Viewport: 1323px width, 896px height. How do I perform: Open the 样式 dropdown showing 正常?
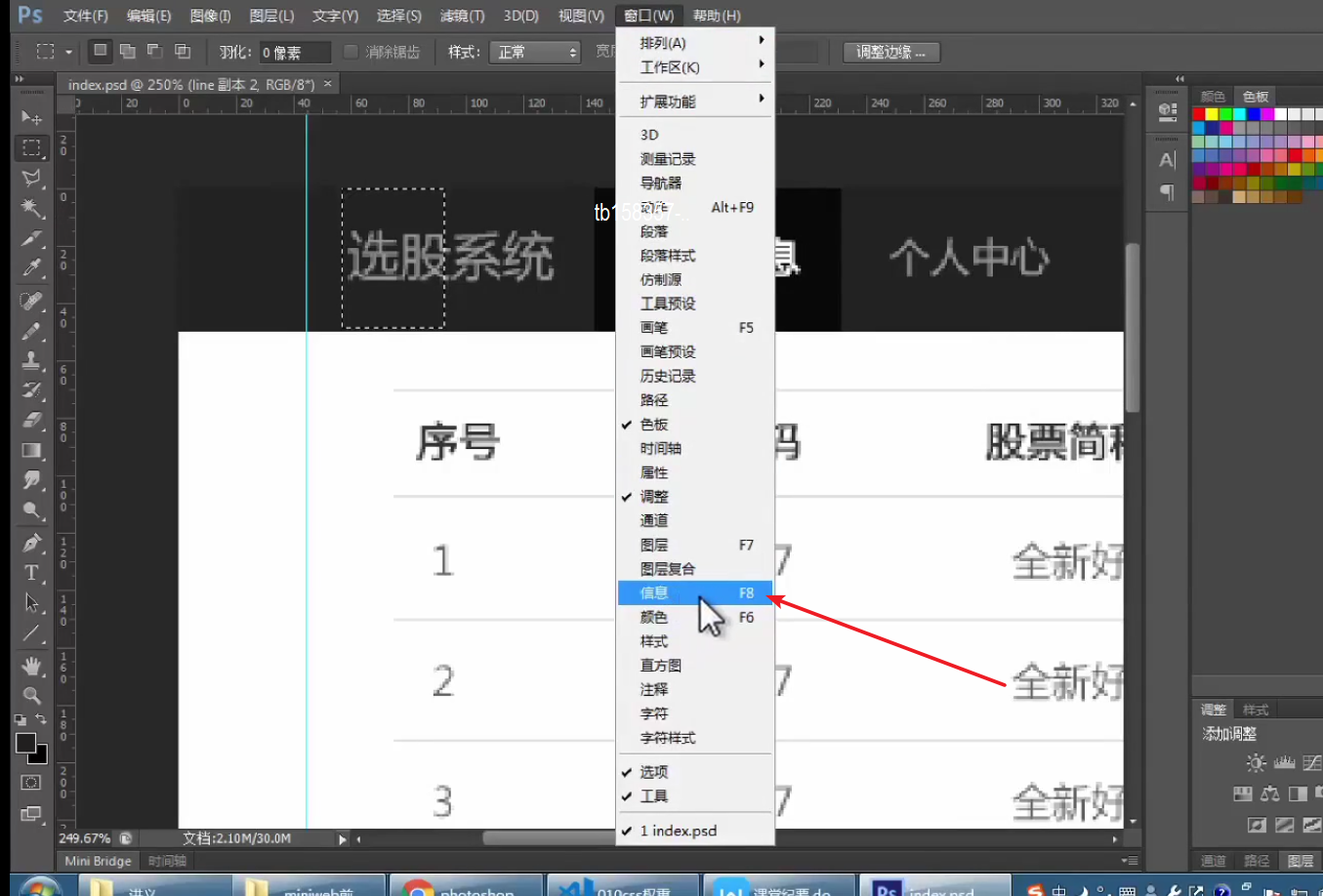(535, 52)
